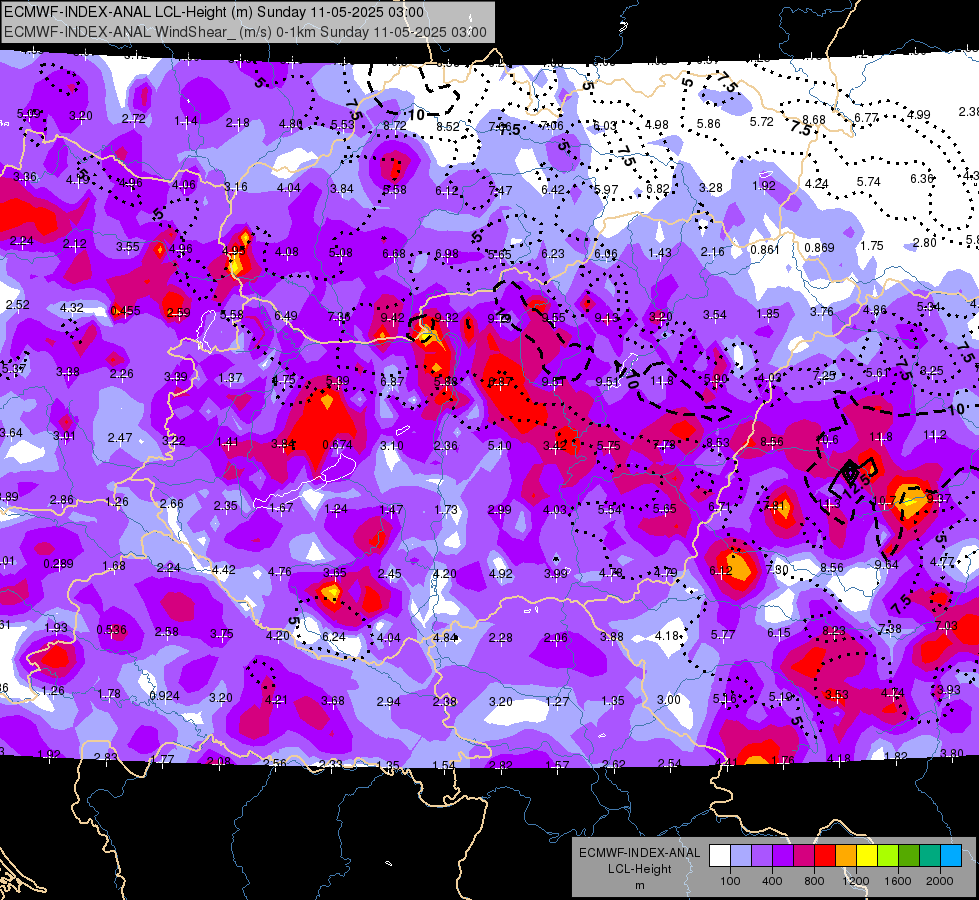Click the grid value 5.19
The width and height of the screenshot is (979, 900).
pyautogui.click(x=780, y=696)
